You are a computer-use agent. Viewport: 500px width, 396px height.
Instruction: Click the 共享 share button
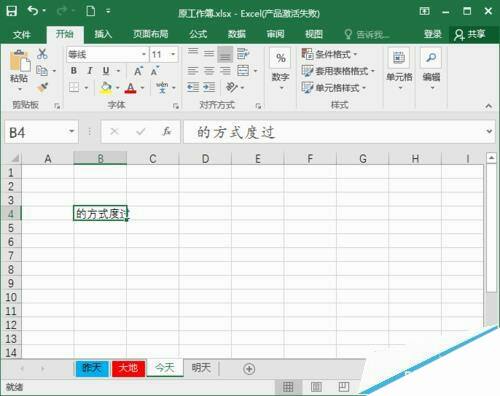(x=470, y=34)
